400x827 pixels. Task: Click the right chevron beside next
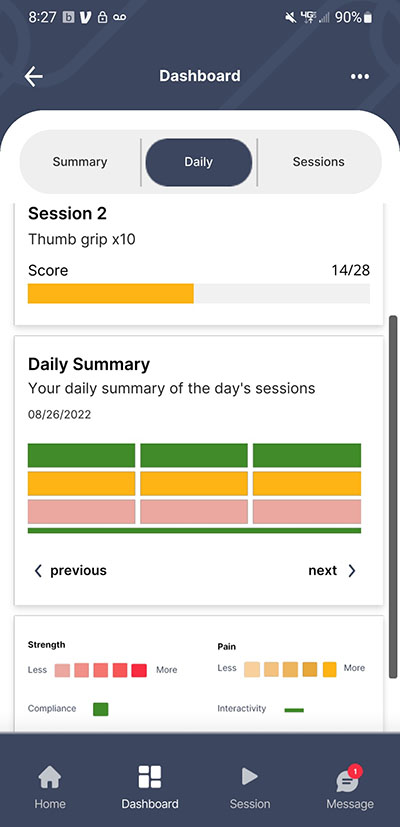[x=352, y=570]
